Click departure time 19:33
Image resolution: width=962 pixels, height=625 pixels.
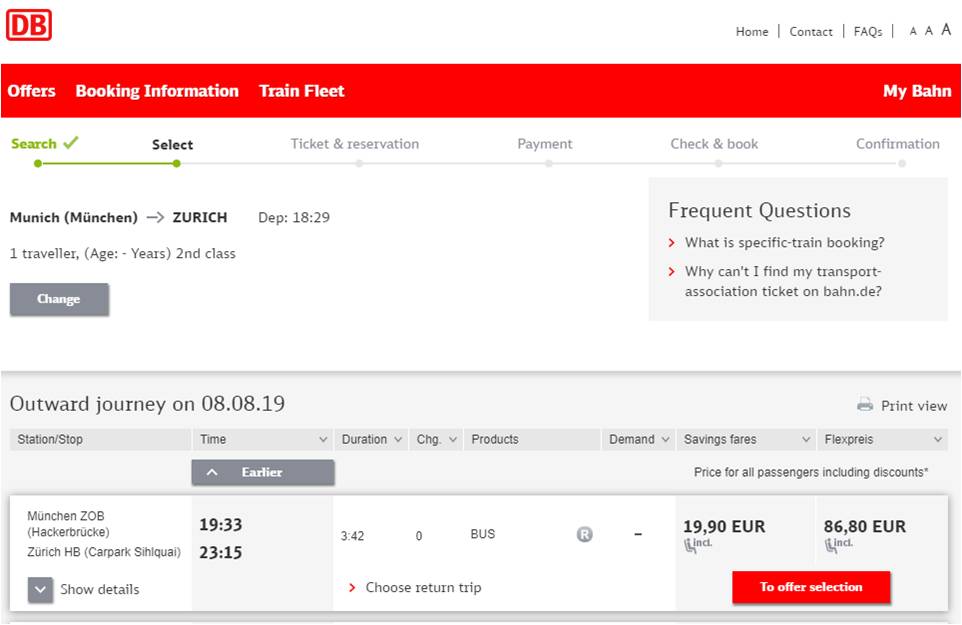(x=220, y=525)
